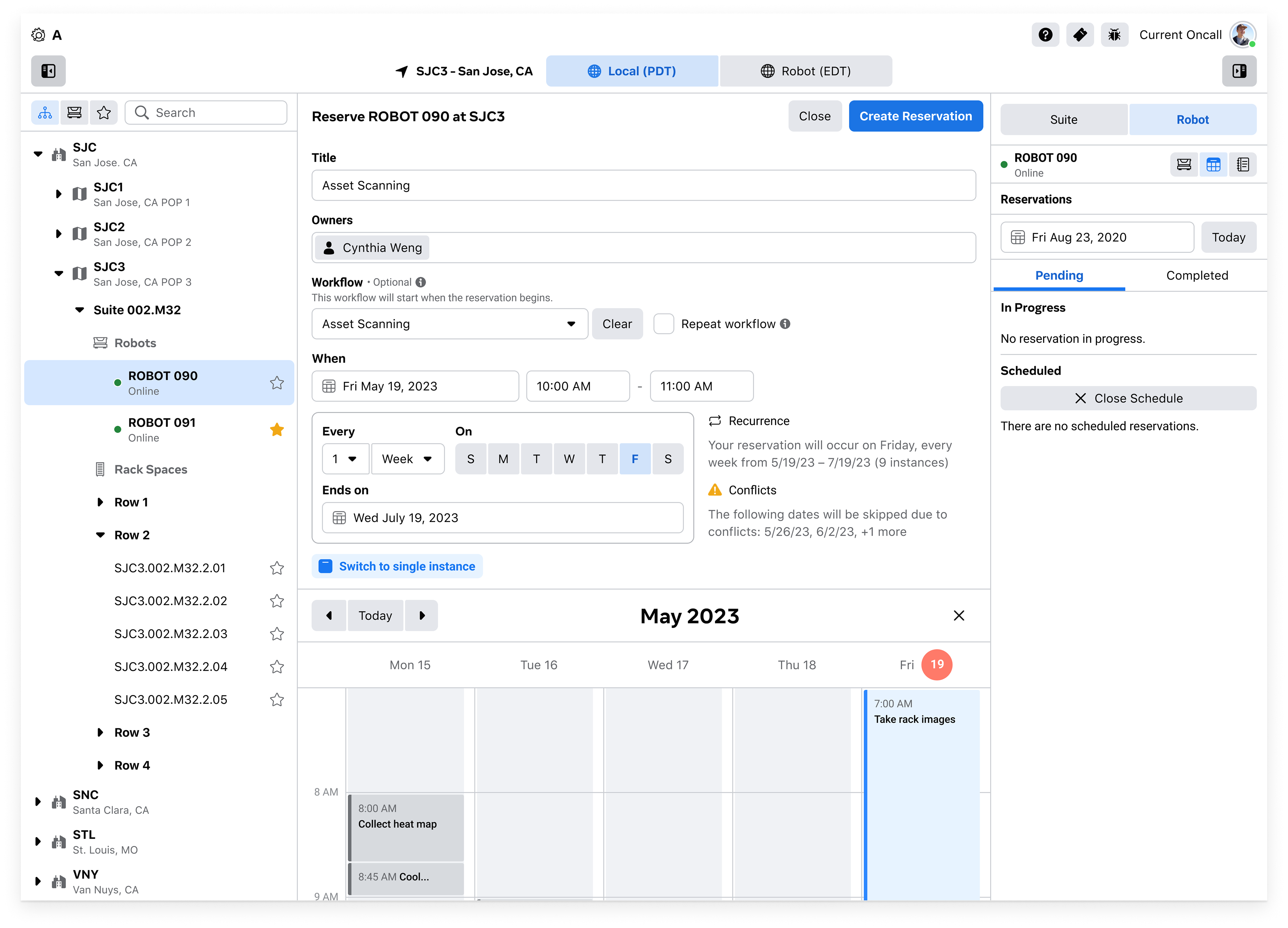Collapse the SJC San Jose tree node
The image size is (1288, 928).
point(38,154)
